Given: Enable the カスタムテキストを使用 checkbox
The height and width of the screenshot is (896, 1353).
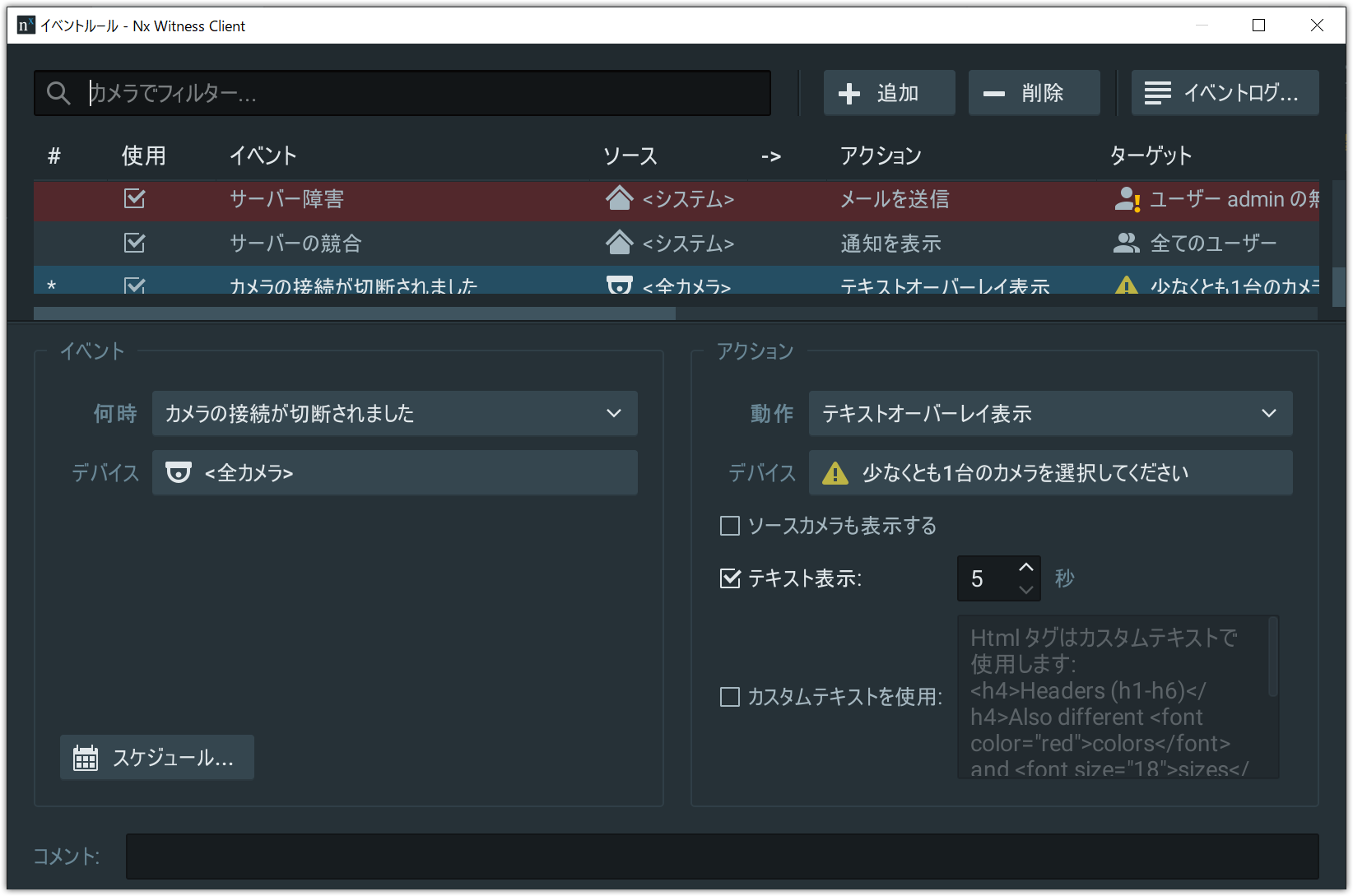Looking at the screenshot, I should (x=730, y=697).
